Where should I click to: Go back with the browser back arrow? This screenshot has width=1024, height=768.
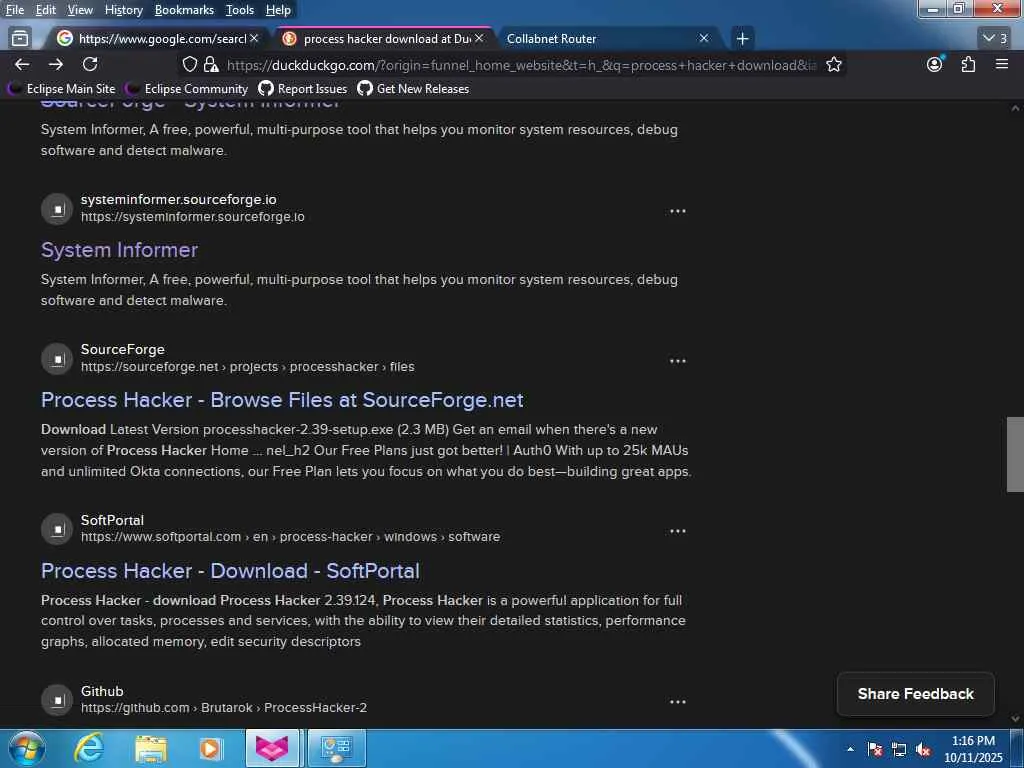(22, 64)
